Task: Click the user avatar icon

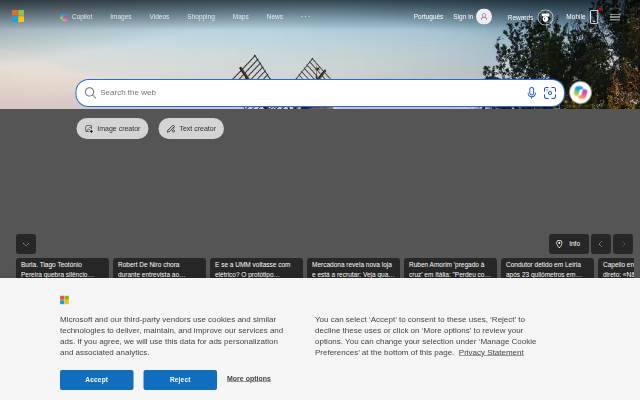Action: (484, 17)
